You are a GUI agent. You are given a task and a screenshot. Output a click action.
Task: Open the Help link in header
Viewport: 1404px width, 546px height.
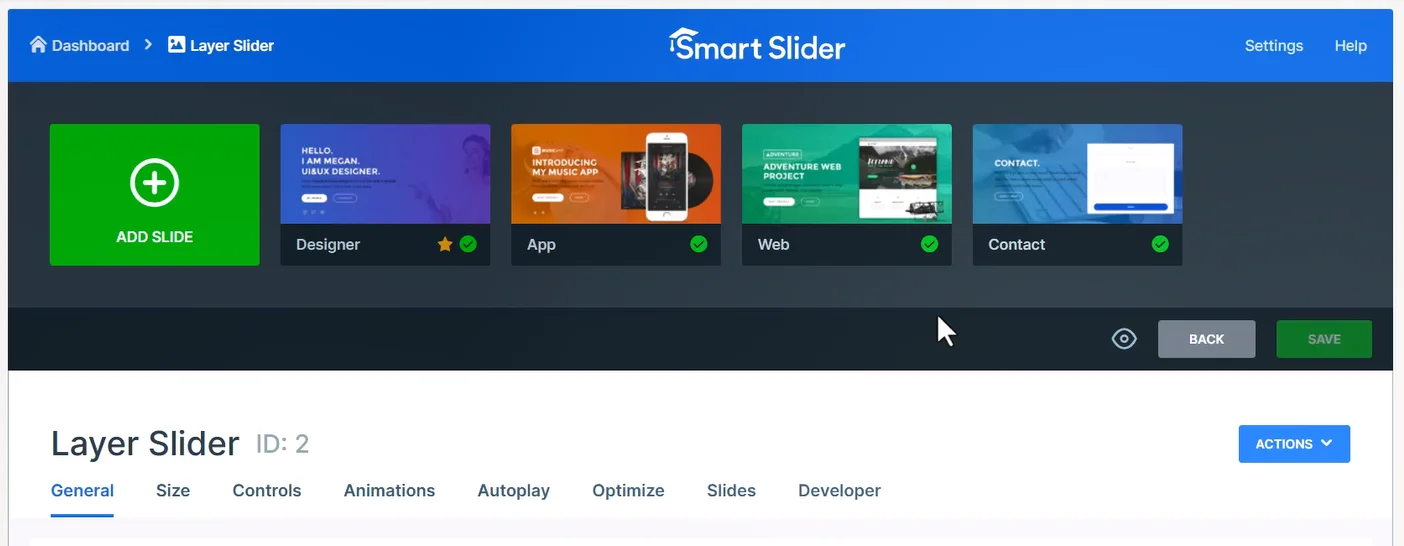coord(1350,46)
